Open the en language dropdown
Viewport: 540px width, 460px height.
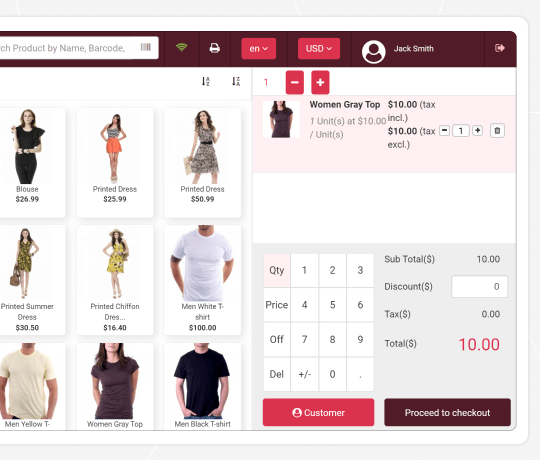point(259,49)
